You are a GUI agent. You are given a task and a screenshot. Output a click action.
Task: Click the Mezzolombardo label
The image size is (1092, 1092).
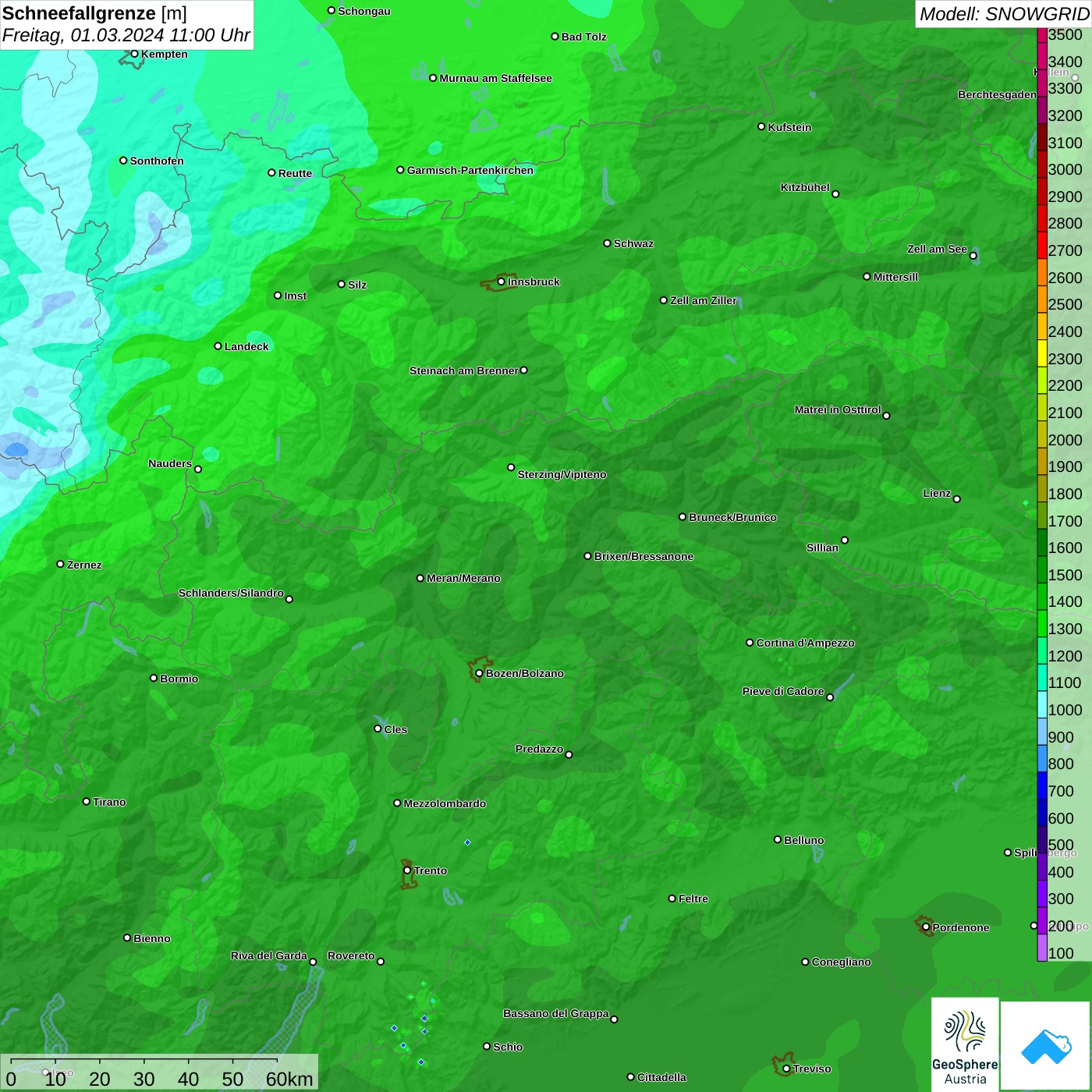445,803
